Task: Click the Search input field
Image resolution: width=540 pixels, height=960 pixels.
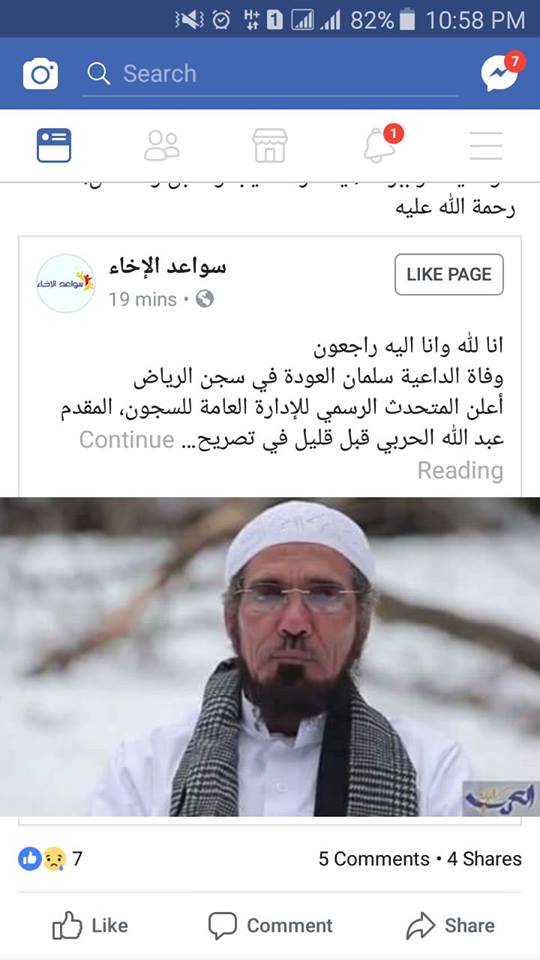Action: point(269,74)
